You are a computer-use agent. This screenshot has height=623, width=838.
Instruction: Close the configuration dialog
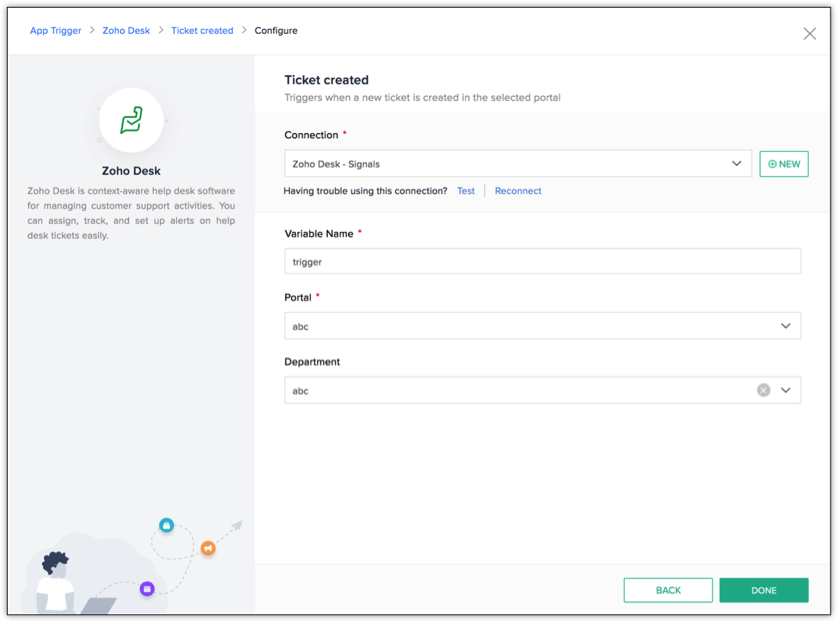point(809,33)
